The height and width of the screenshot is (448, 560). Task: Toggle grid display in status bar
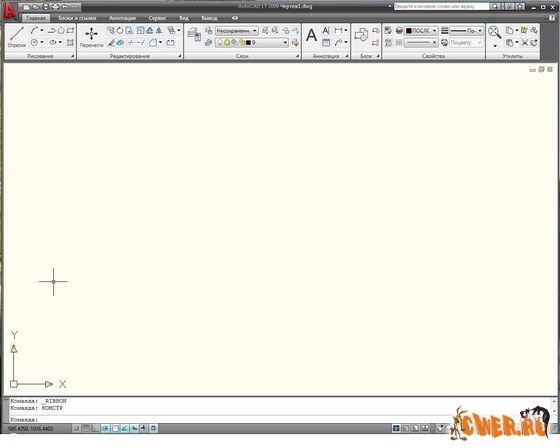click(86, 428)
